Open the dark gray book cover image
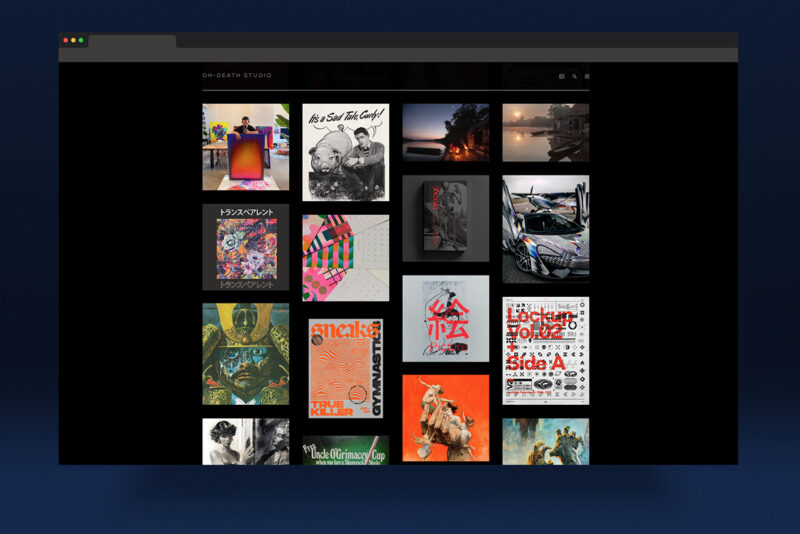 (445, 218)
